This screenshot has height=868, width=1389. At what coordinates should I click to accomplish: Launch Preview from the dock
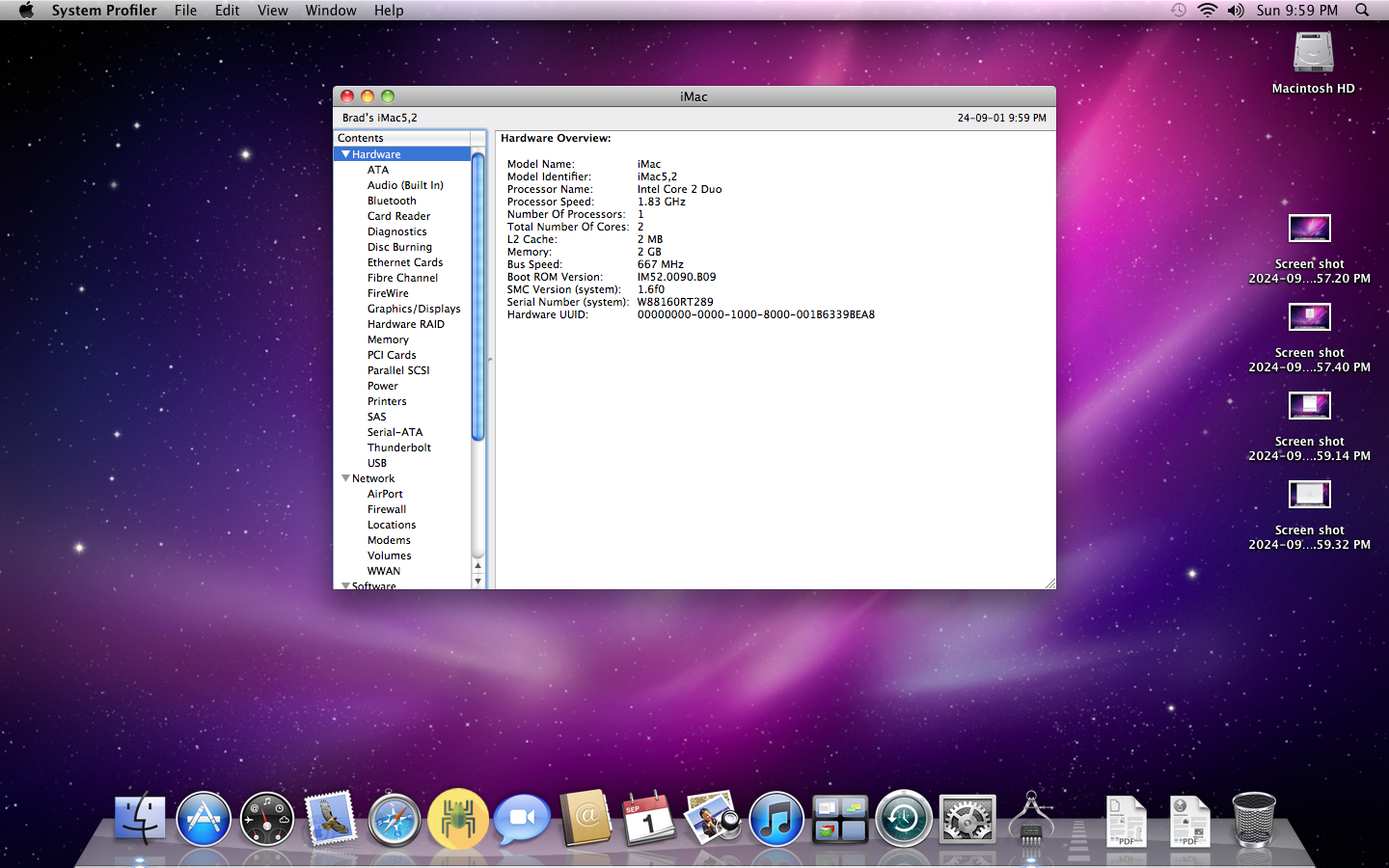[x=713, y=819]
